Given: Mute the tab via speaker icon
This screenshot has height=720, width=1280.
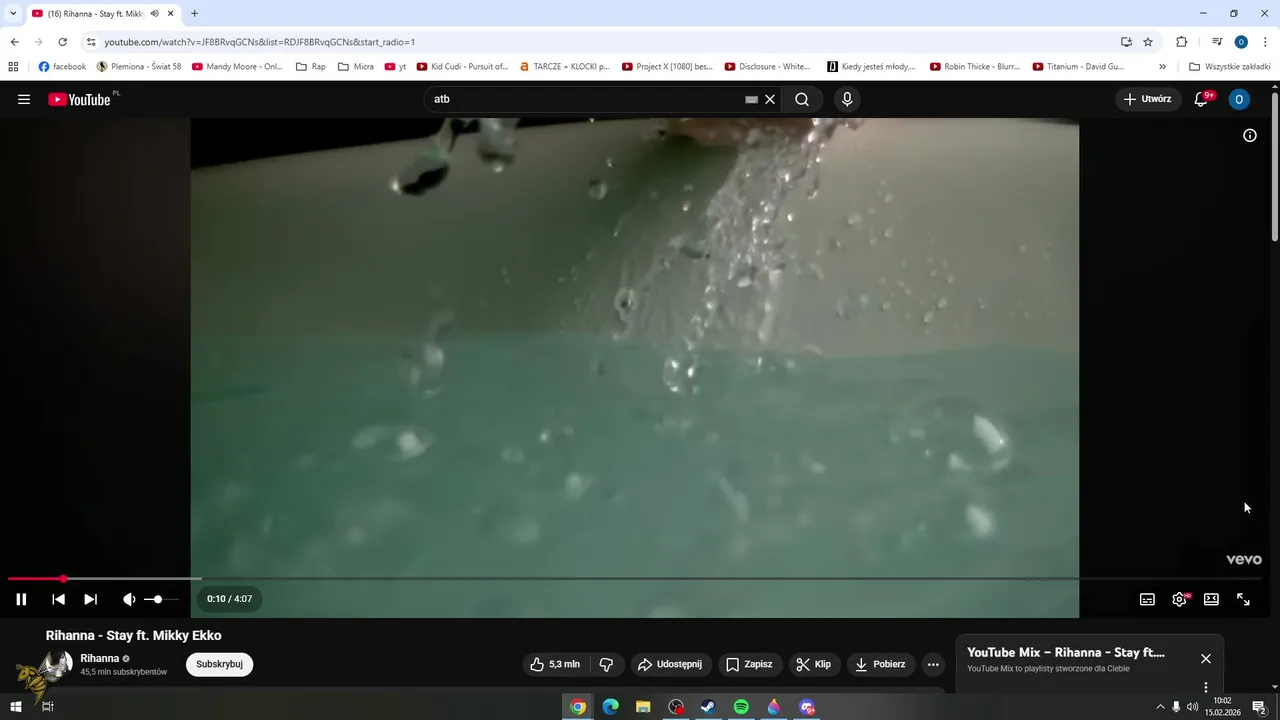Looking at the screenshot, I should [x=155, y=13].
